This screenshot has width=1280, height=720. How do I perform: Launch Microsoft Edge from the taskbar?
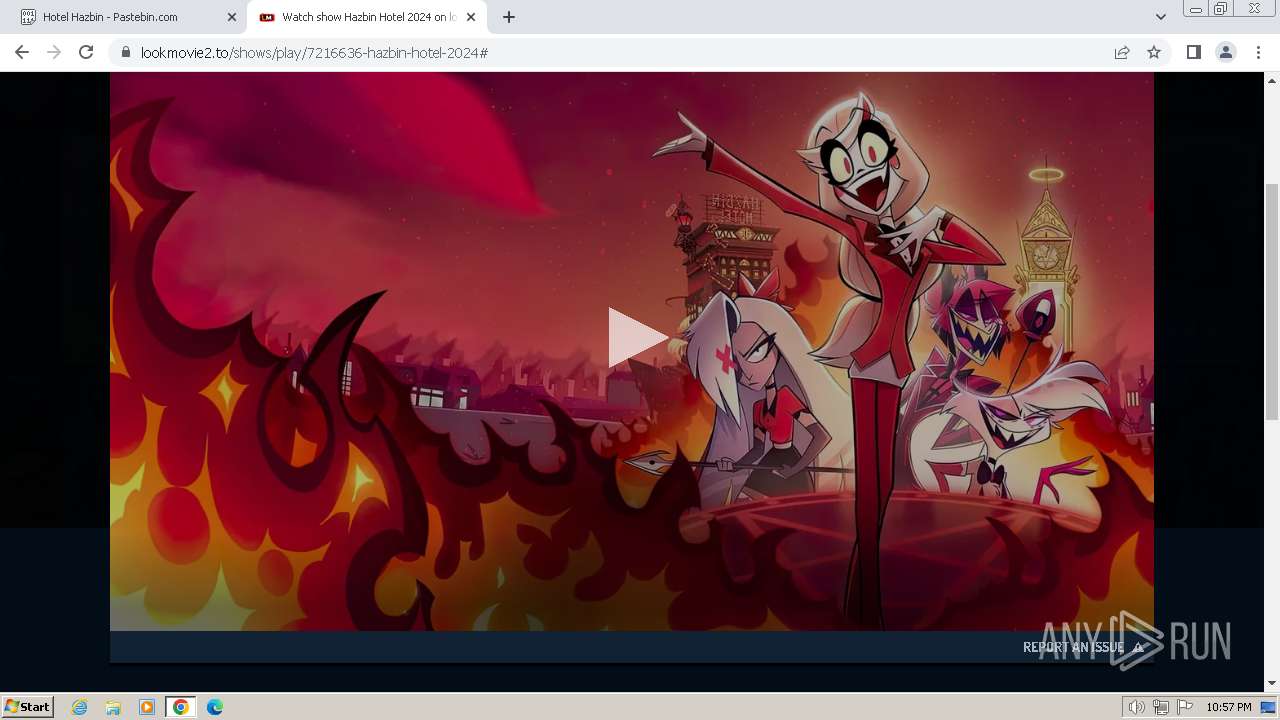point(215,707)
